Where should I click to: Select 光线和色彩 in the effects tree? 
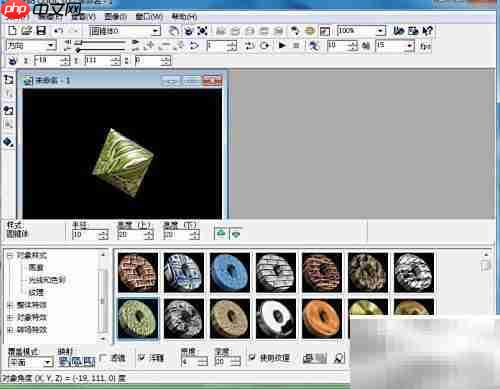coord(47,280)
